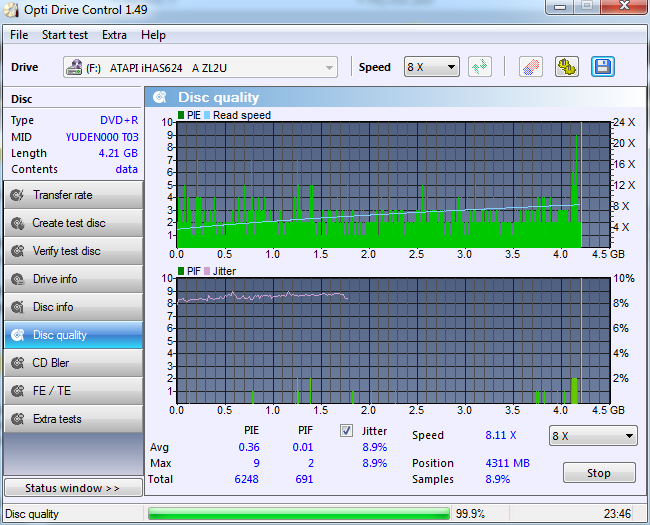Click the pink Jitter legend swatch
650x525 pixels.
pyautogui.click(x=207, y=271)
